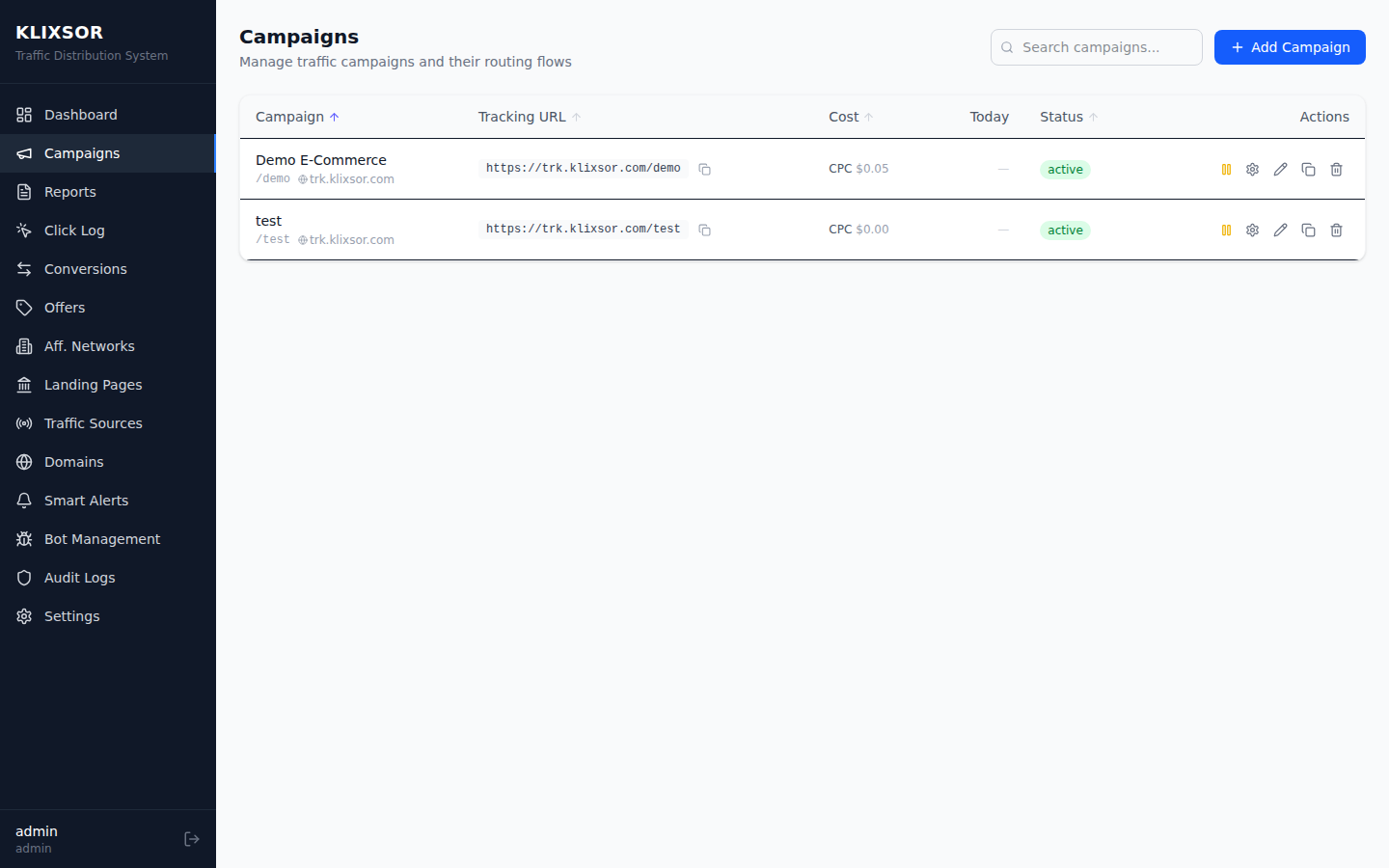Navigate to Bot Management in the sidebar

101,538
